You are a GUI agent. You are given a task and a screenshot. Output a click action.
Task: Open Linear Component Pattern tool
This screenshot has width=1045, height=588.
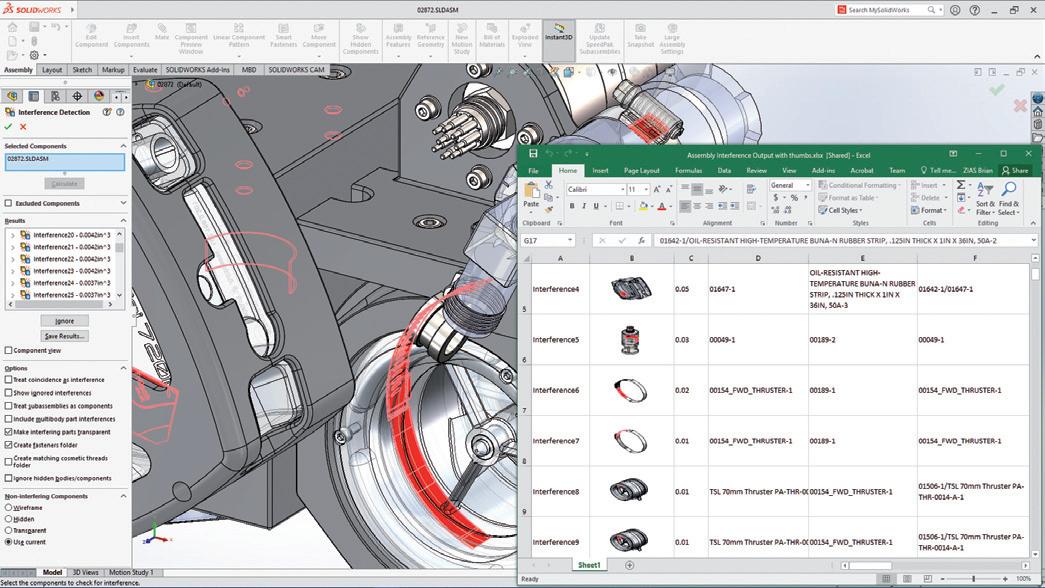coord(239,35)
